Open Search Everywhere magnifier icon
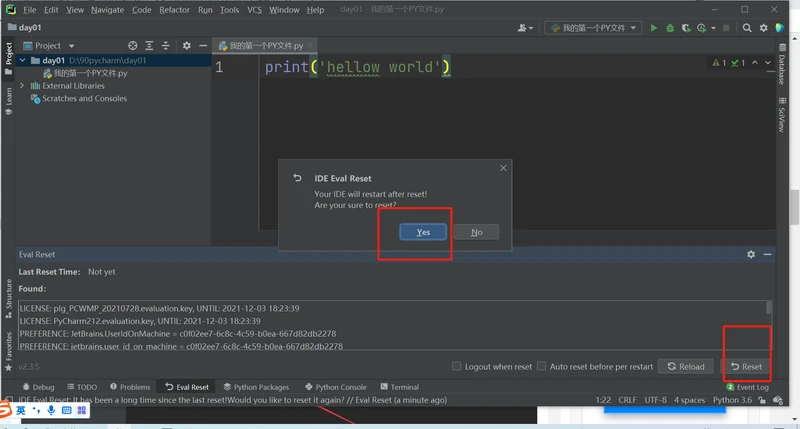 pos(747,28)
